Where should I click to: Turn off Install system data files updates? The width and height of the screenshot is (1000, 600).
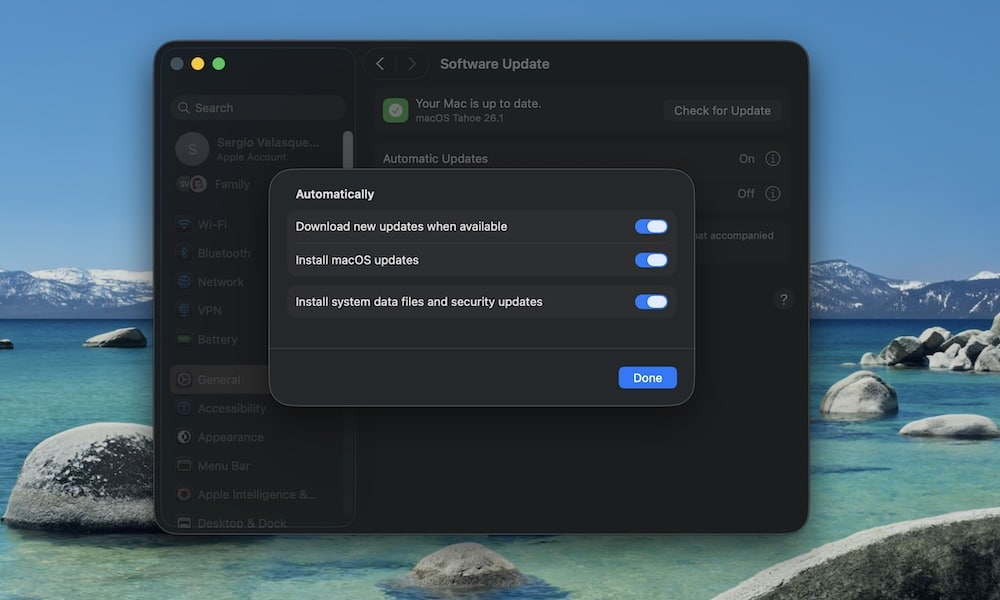[651, 301]
